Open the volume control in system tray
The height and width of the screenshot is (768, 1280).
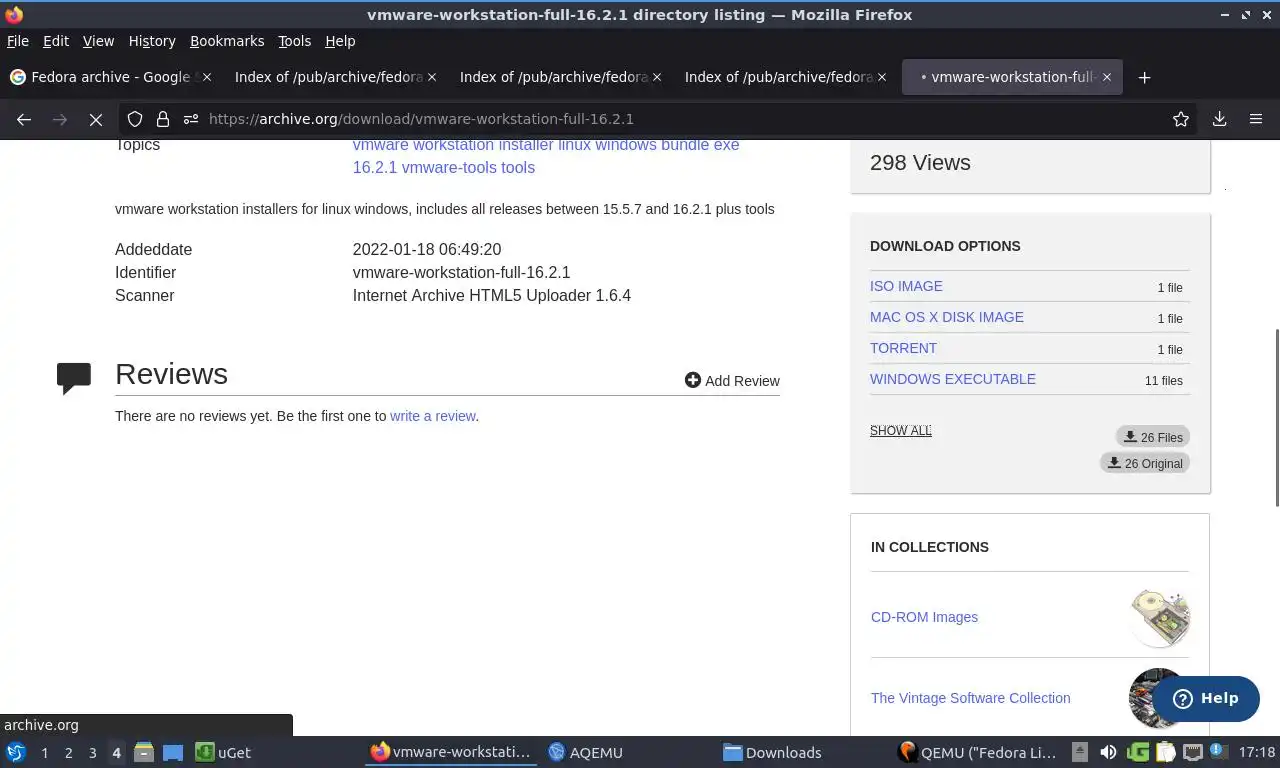[x=1108, y=752]
